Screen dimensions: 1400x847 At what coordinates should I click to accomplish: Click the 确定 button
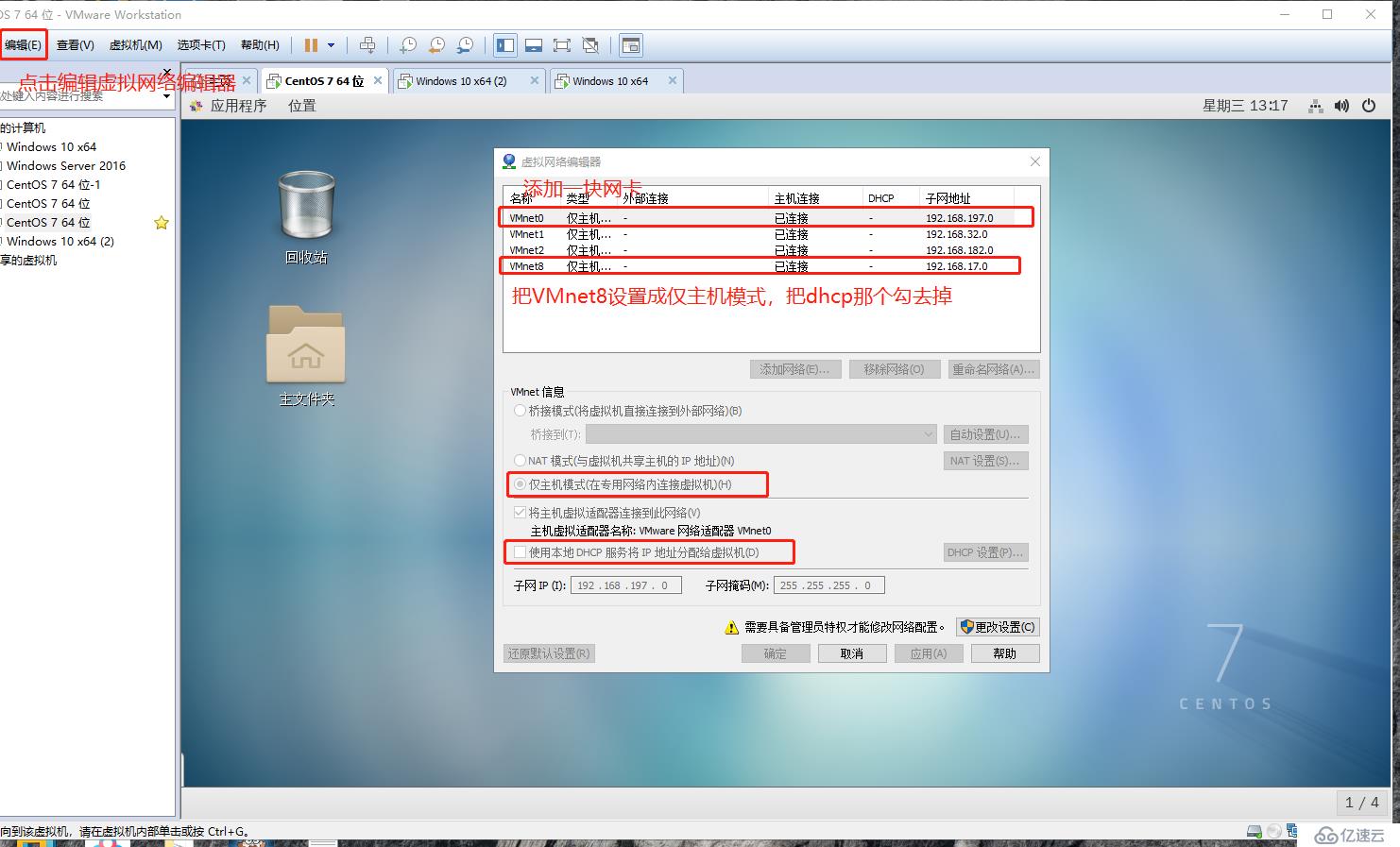775,653
